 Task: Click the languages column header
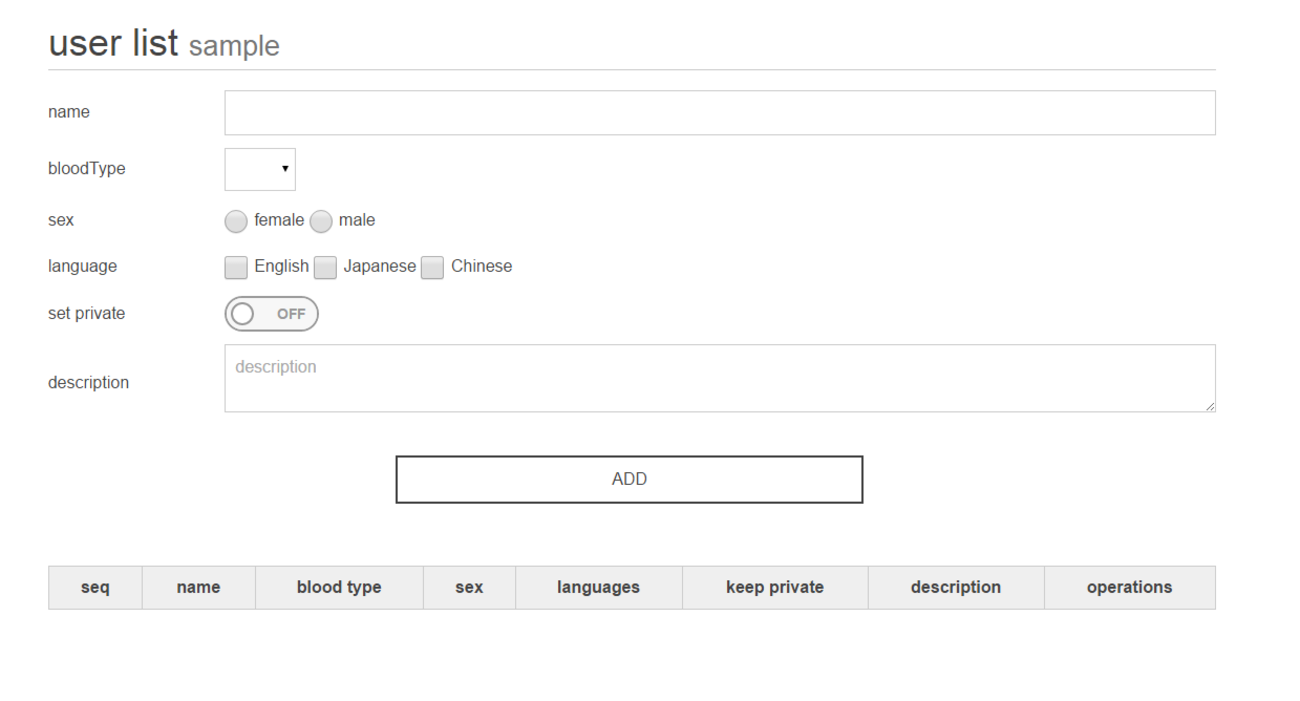click(x=598, y=588)
